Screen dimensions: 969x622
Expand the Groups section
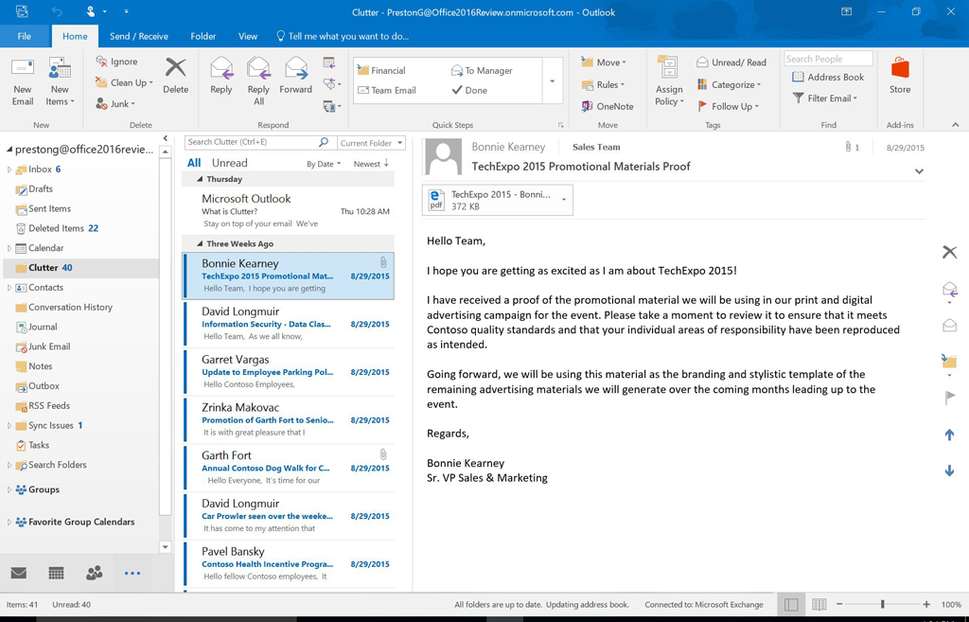9,490
